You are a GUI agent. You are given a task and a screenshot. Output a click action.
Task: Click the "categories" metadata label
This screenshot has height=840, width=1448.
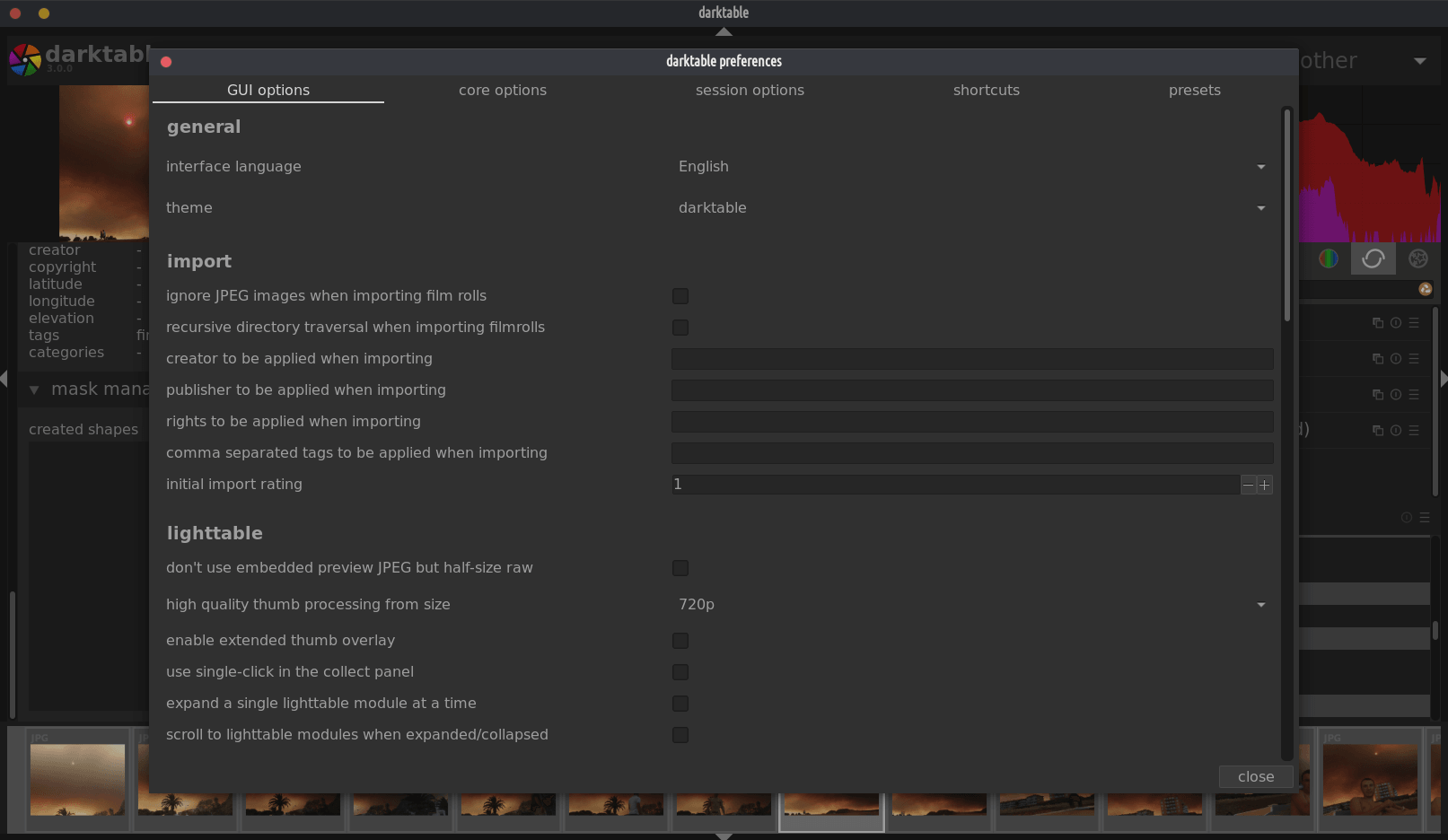tap(66, 353)
